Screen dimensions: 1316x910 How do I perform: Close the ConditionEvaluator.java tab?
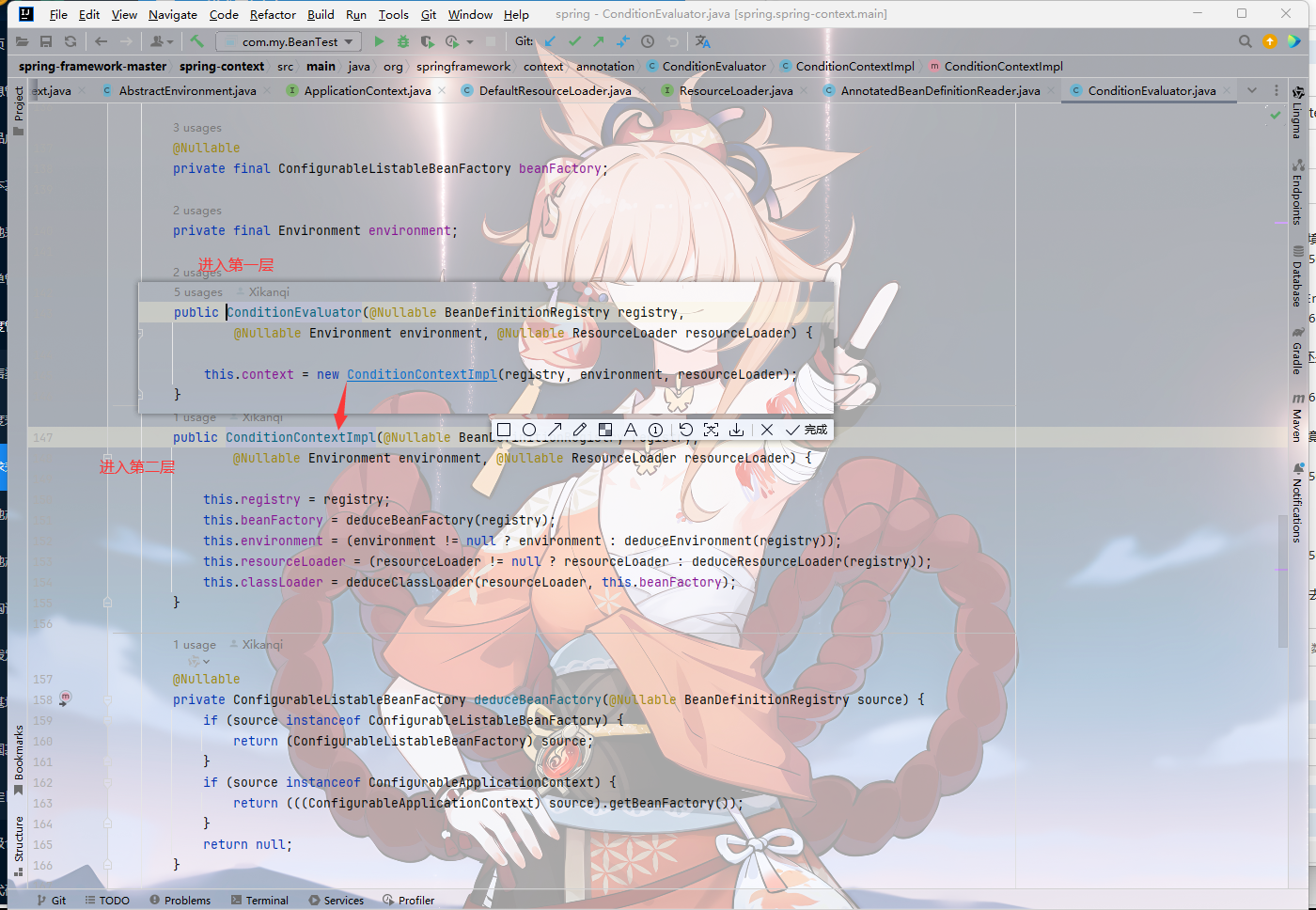click(1228, 91)
